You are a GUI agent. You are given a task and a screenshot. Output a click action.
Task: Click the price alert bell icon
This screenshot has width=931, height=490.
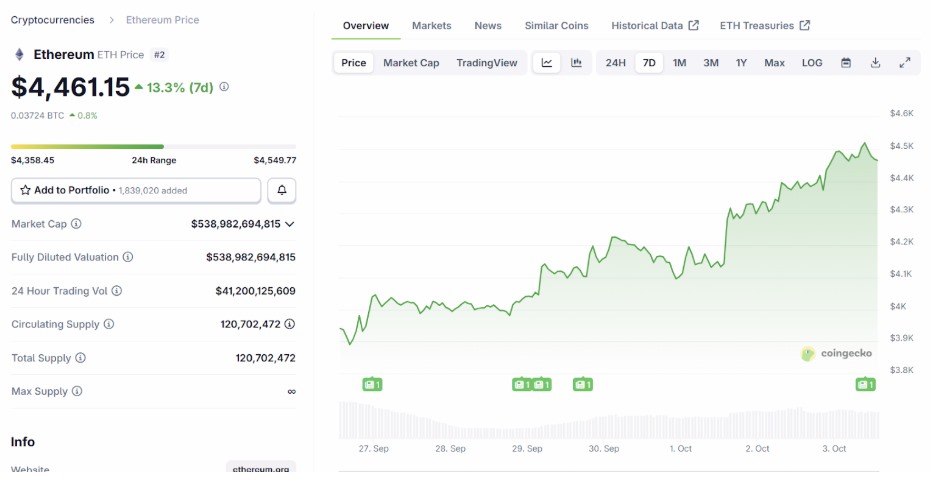282,190
